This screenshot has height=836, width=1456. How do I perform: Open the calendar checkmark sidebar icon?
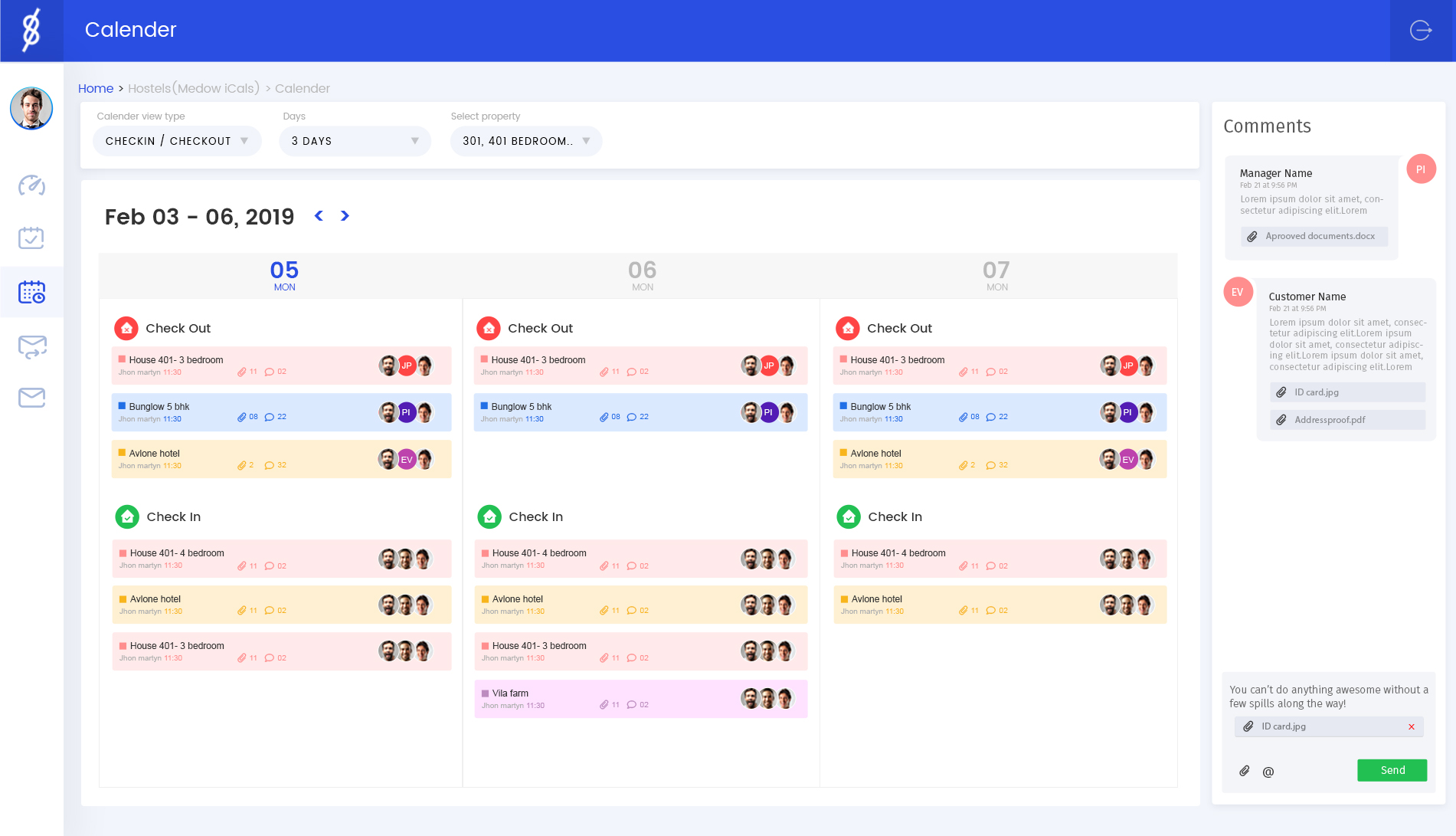tap(31, 238)
